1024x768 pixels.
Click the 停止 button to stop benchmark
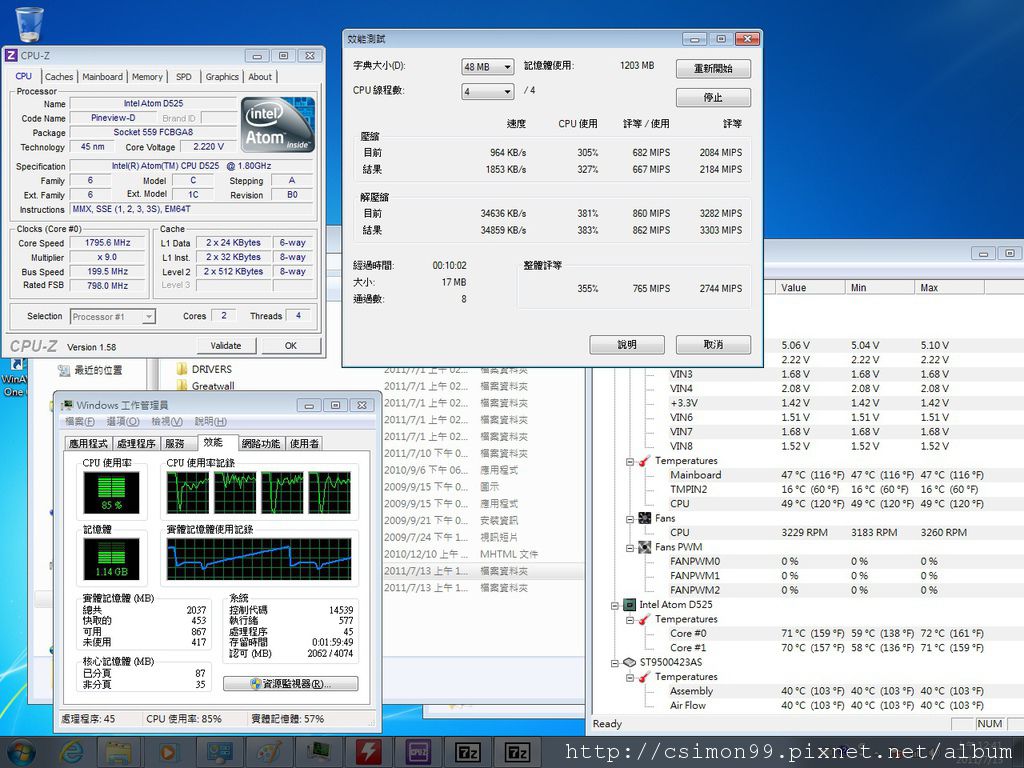tap(713, 97)
